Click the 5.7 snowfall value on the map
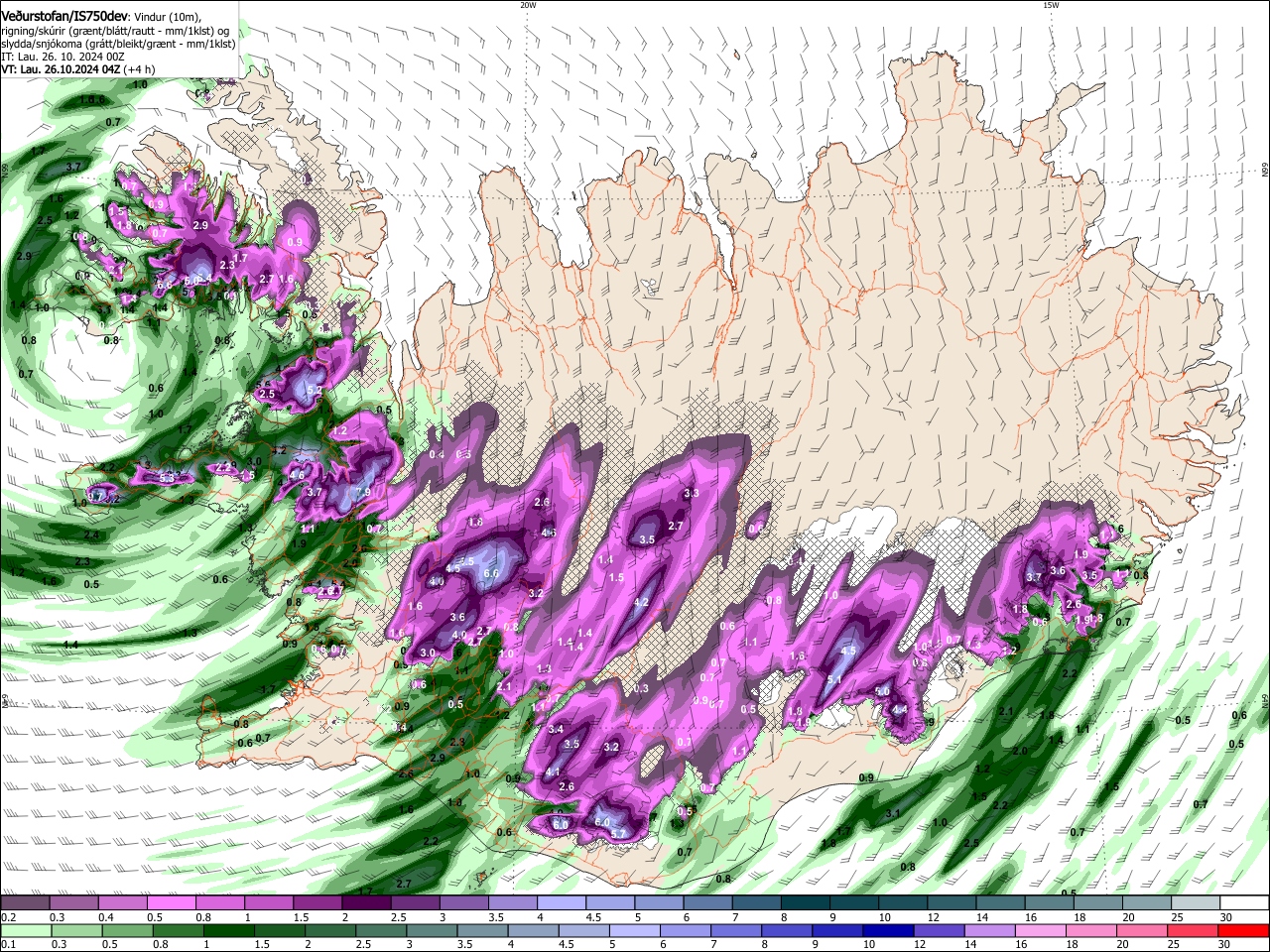This screenshot has height=952, width=1270. [618, 834]
